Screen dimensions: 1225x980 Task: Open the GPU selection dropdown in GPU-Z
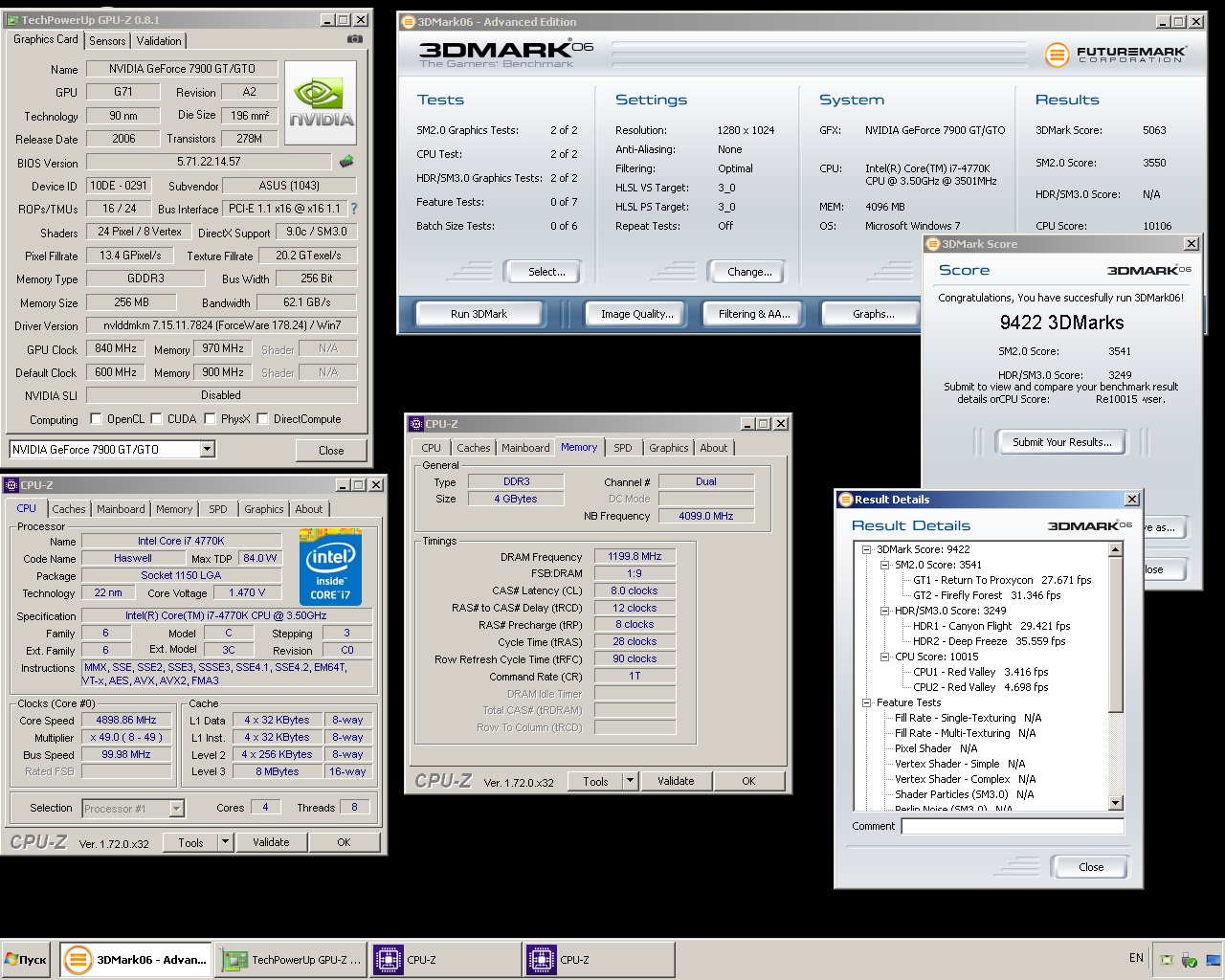(x=207, y=449)
